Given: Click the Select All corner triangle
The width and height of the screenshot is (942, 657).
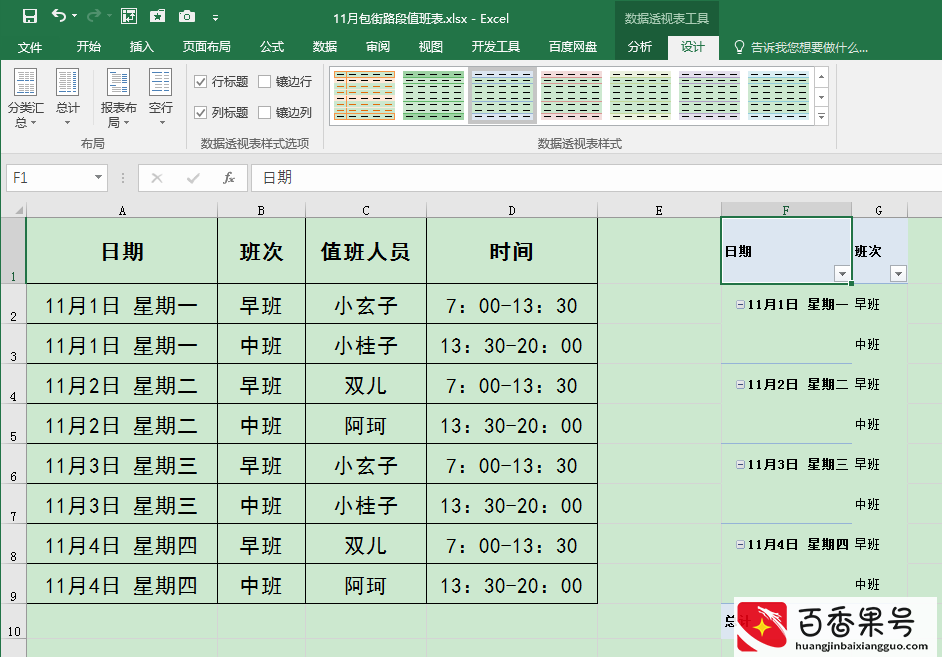Looking at the screenshot, I should coord(17,210).
